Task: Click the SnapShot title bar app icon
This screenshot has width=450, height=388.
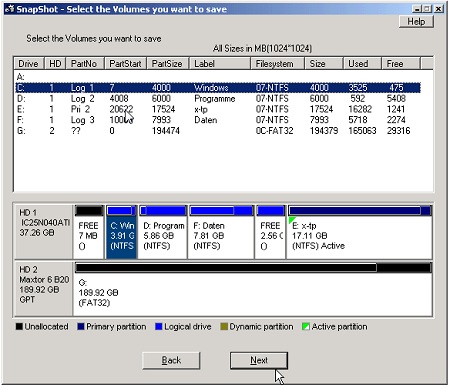Action: (9, 9)
